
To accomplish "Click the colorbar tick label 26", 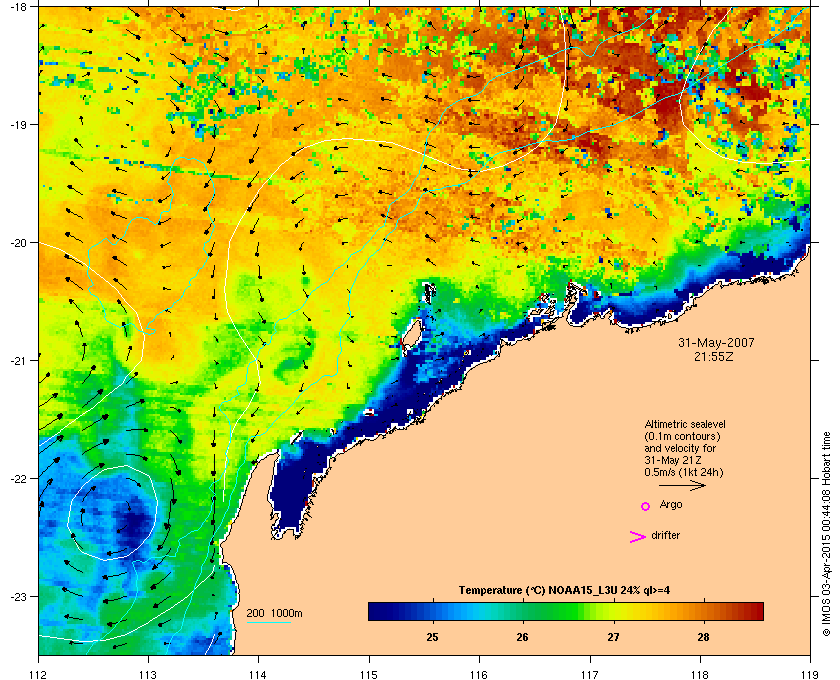I will tap(522, 637).
